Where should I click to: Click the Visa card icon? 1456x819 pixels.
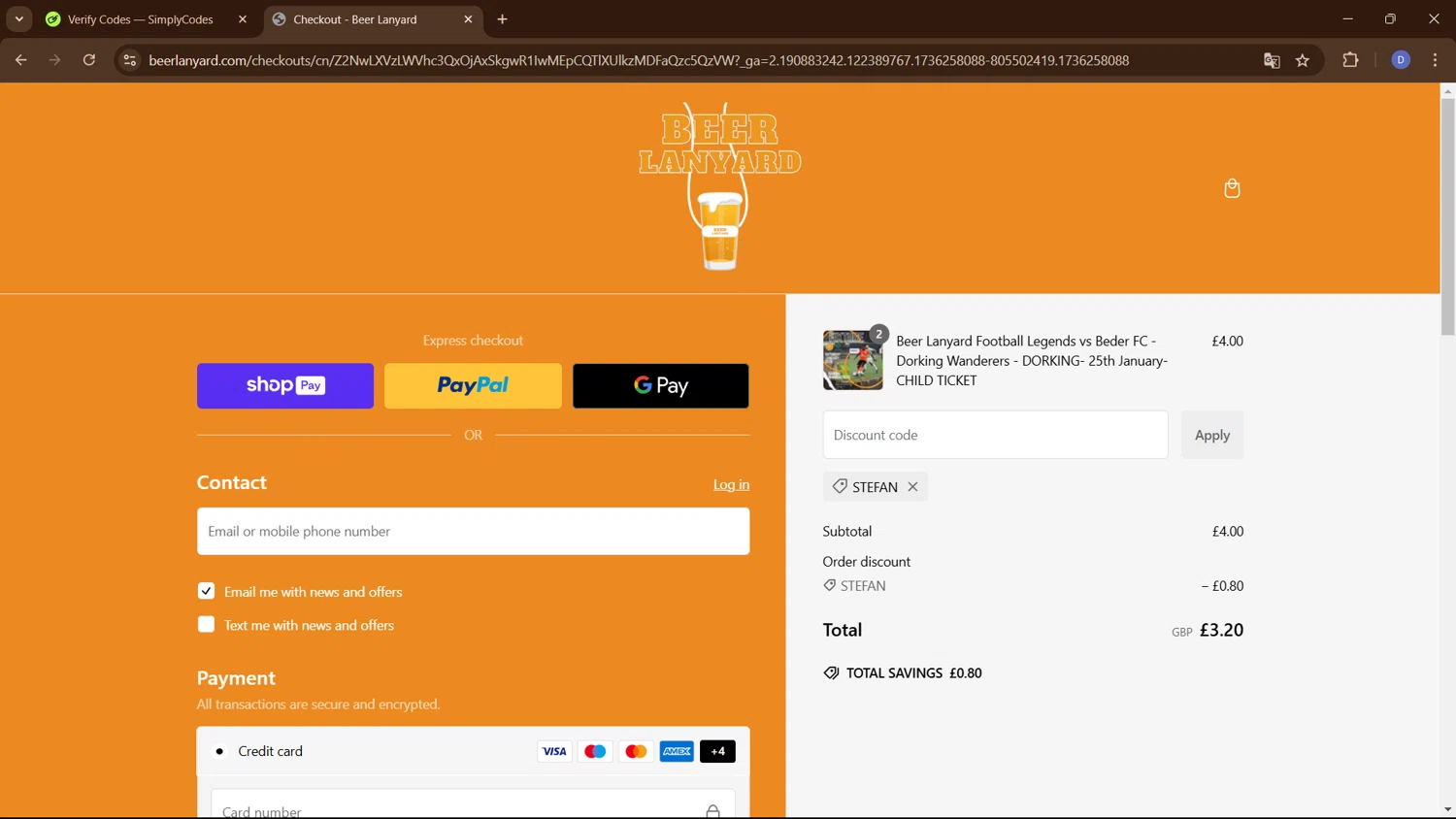tap(554, 751)
